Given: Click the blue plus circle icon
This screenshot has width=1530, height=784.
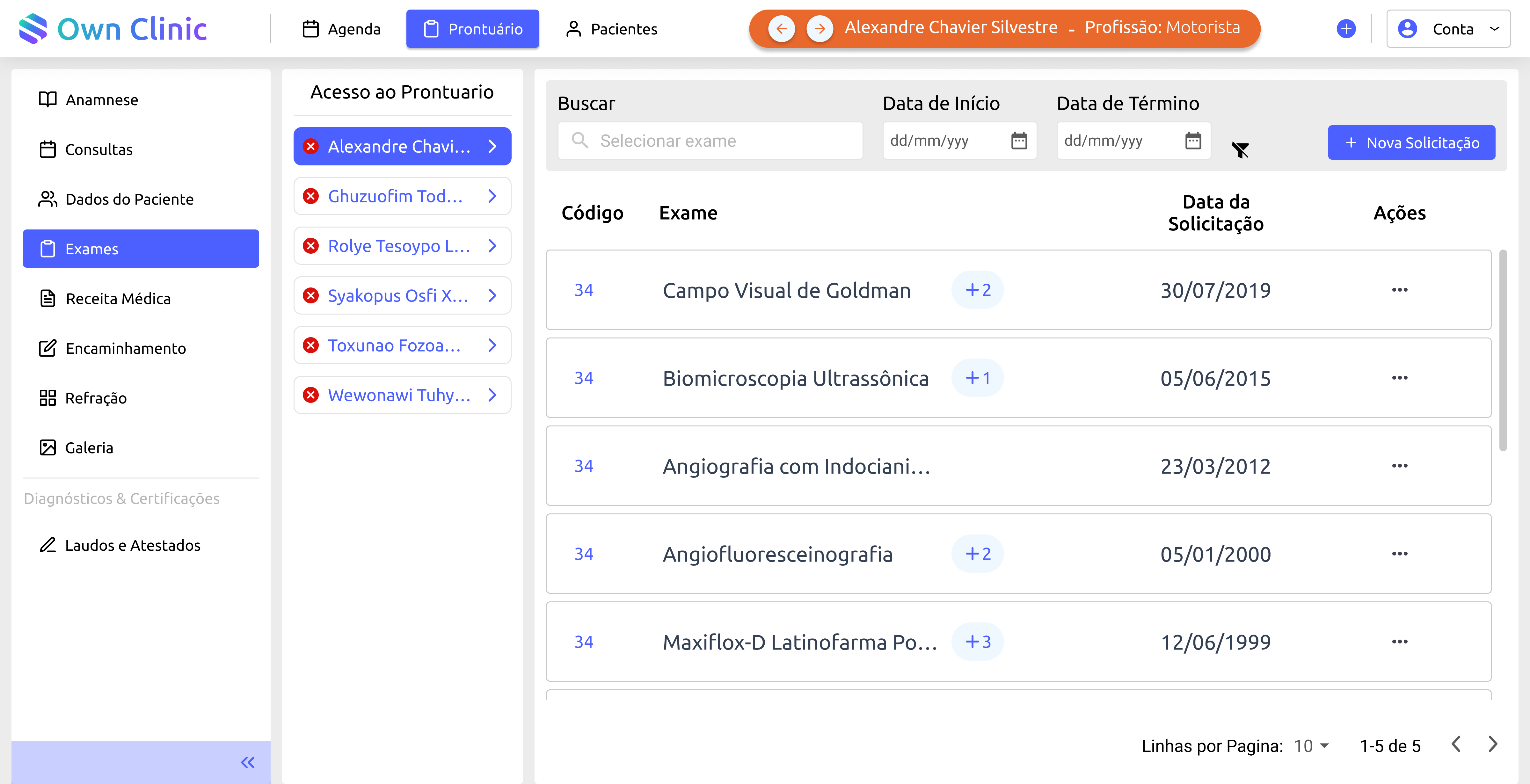Looking at the screenshot, I should [1346, 28].
